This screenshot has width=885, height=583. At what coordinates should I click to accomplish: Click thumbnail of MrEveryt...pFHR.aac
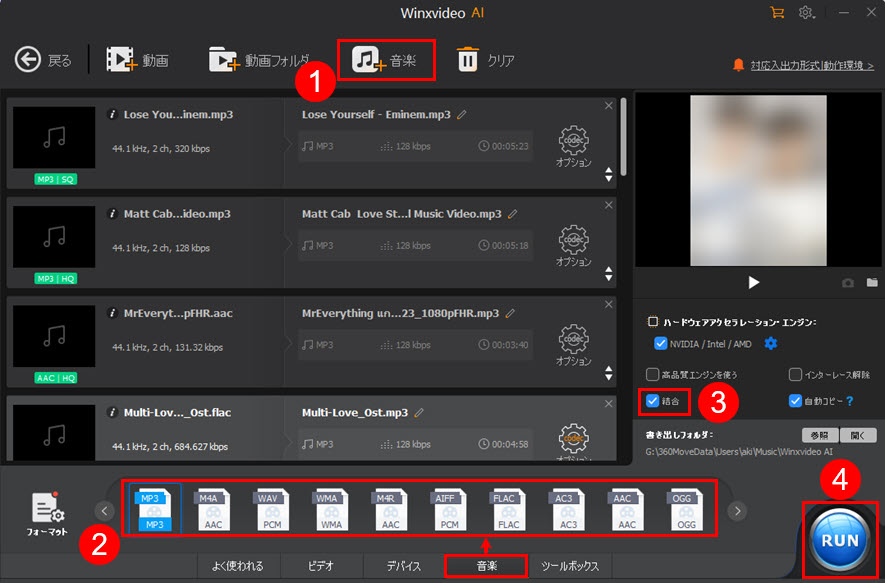[54, 336]
